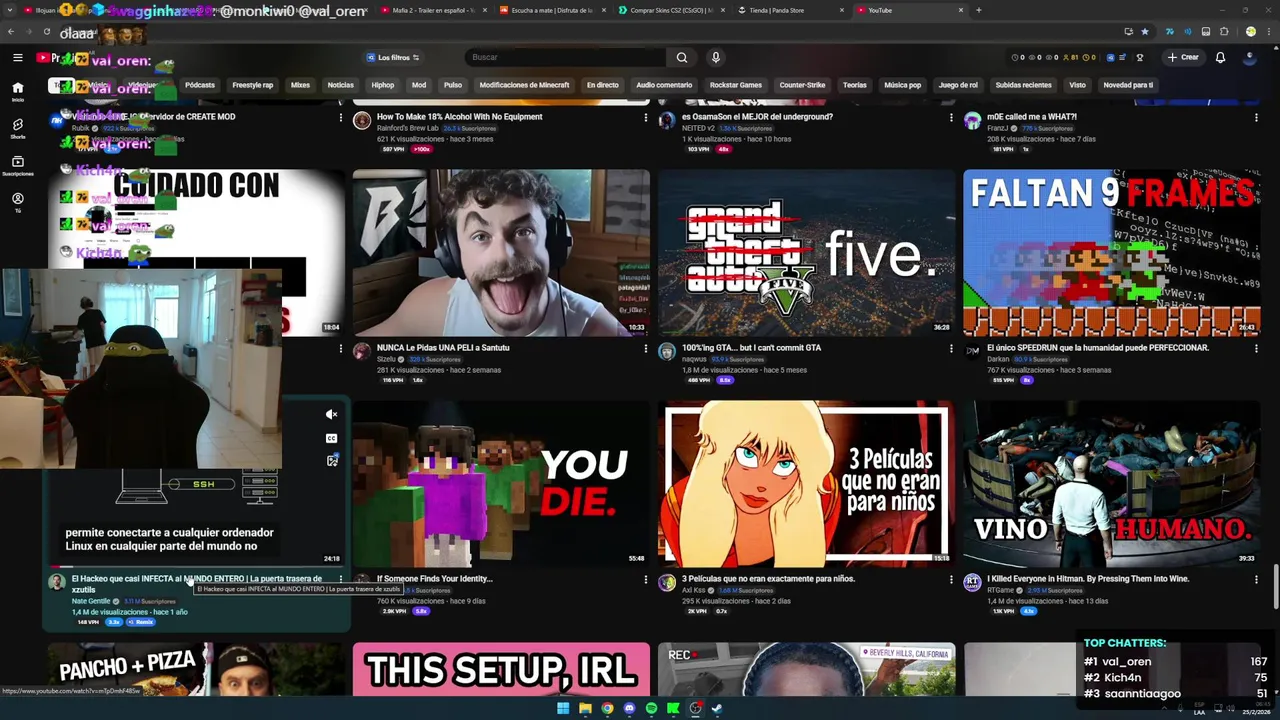This screenshot has width=1280, height=720.
Task: Open the grand theft auto five thumbnail
Action: [x=807, y=253]
